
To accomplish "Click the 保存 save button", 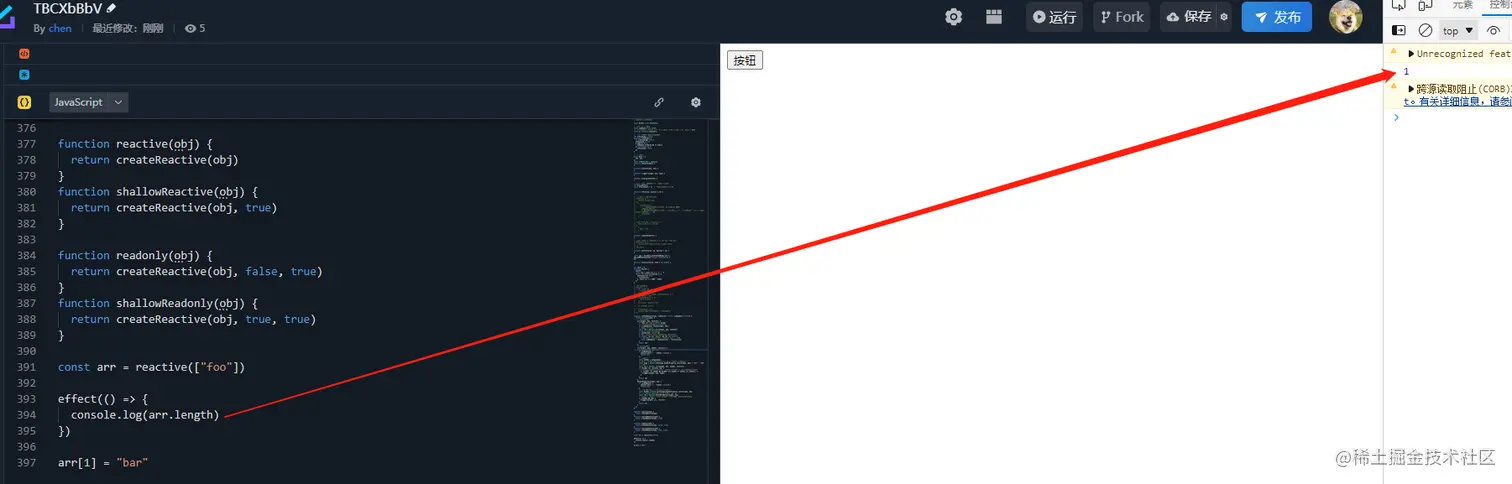I will (1189, 17).
